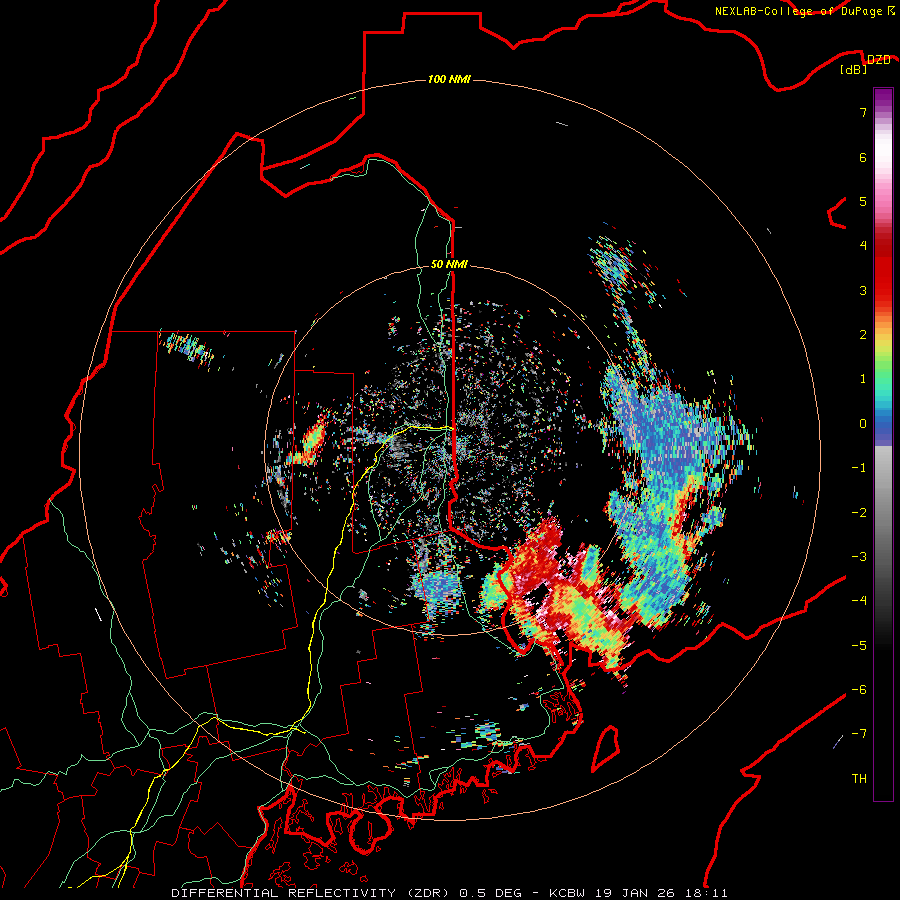The height and width of the screenshot is (900, 900).
Task: Click the [dB] units label
Action: point(854,70)
